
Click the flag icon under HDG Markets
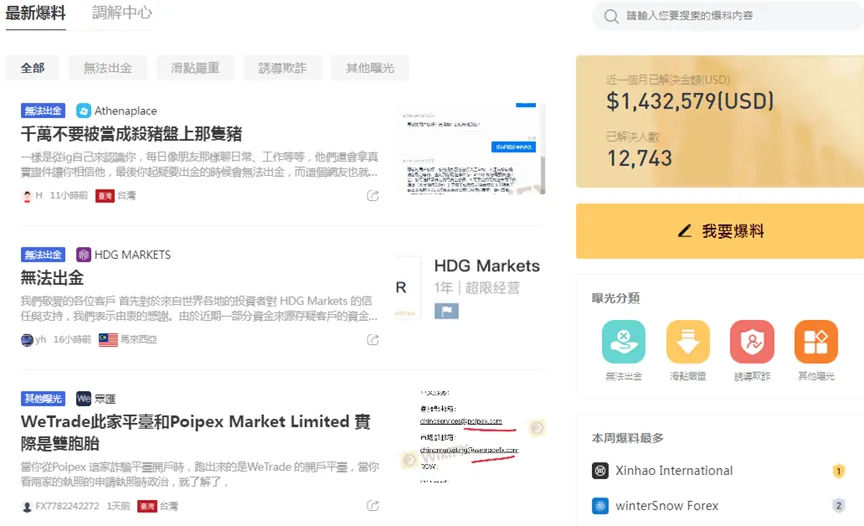(446, 311)
